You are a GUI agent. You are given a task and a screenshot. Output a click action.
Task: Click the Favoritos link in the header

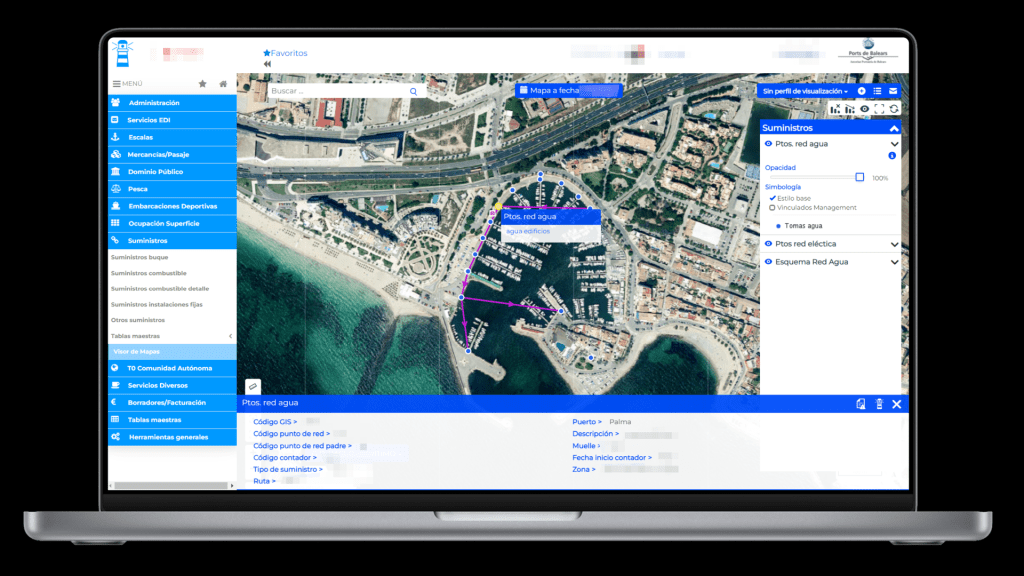(x=286, y=53)
